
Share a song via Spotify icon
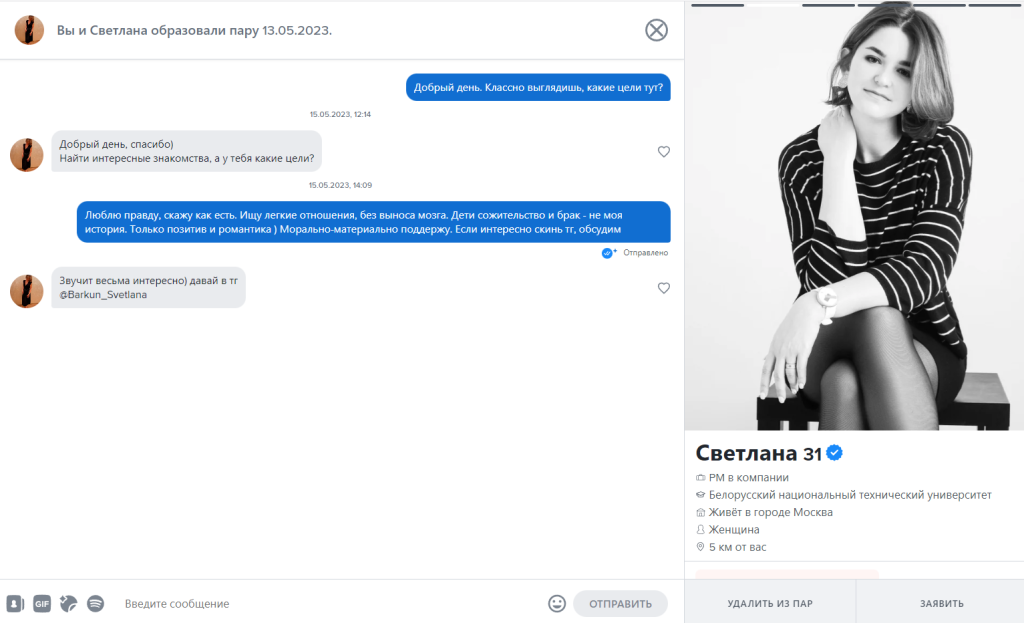point(95,603)
